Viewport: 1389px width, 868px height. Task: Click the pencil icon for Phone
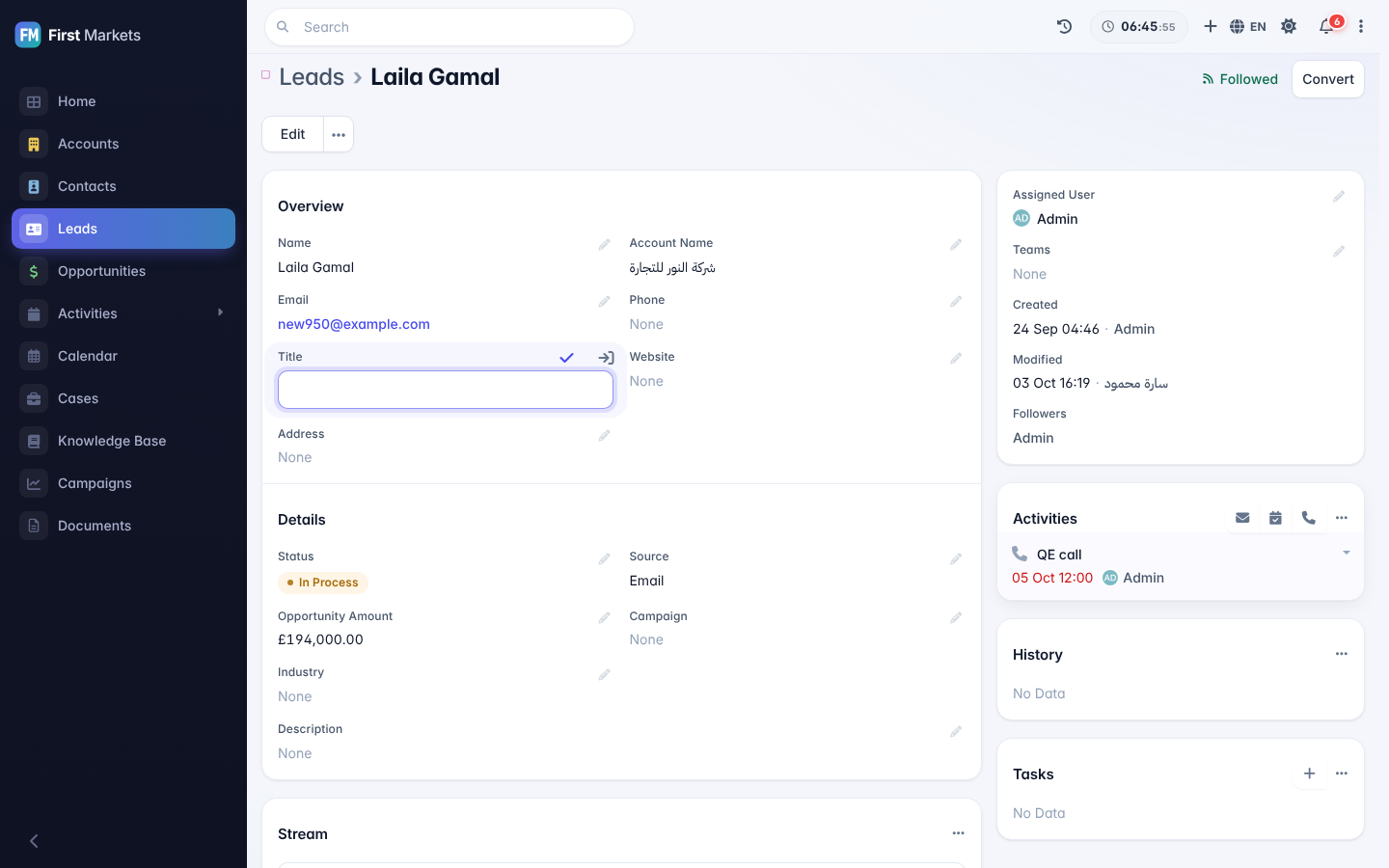pos(956,302)
